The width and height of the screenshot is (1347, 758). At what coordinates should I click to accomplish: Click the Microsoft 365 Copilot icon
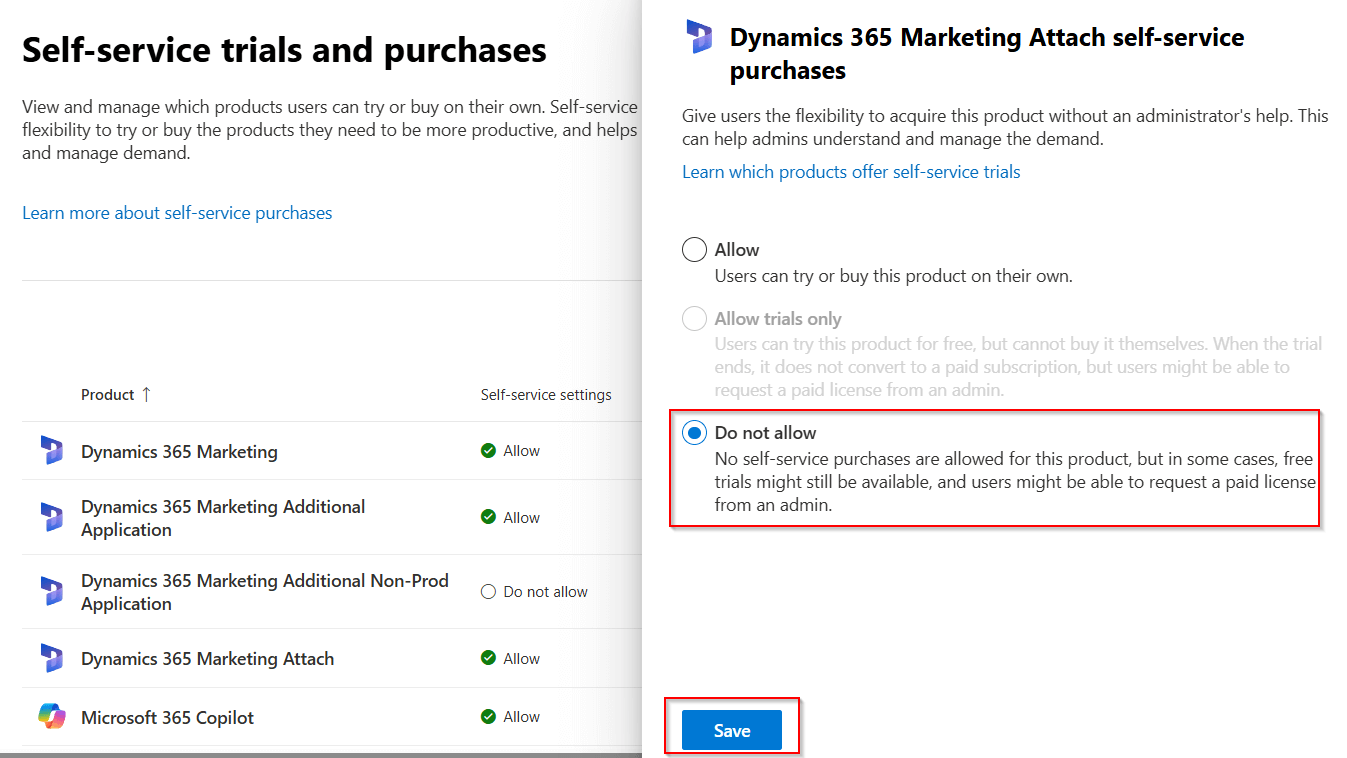tap(51, 717)
